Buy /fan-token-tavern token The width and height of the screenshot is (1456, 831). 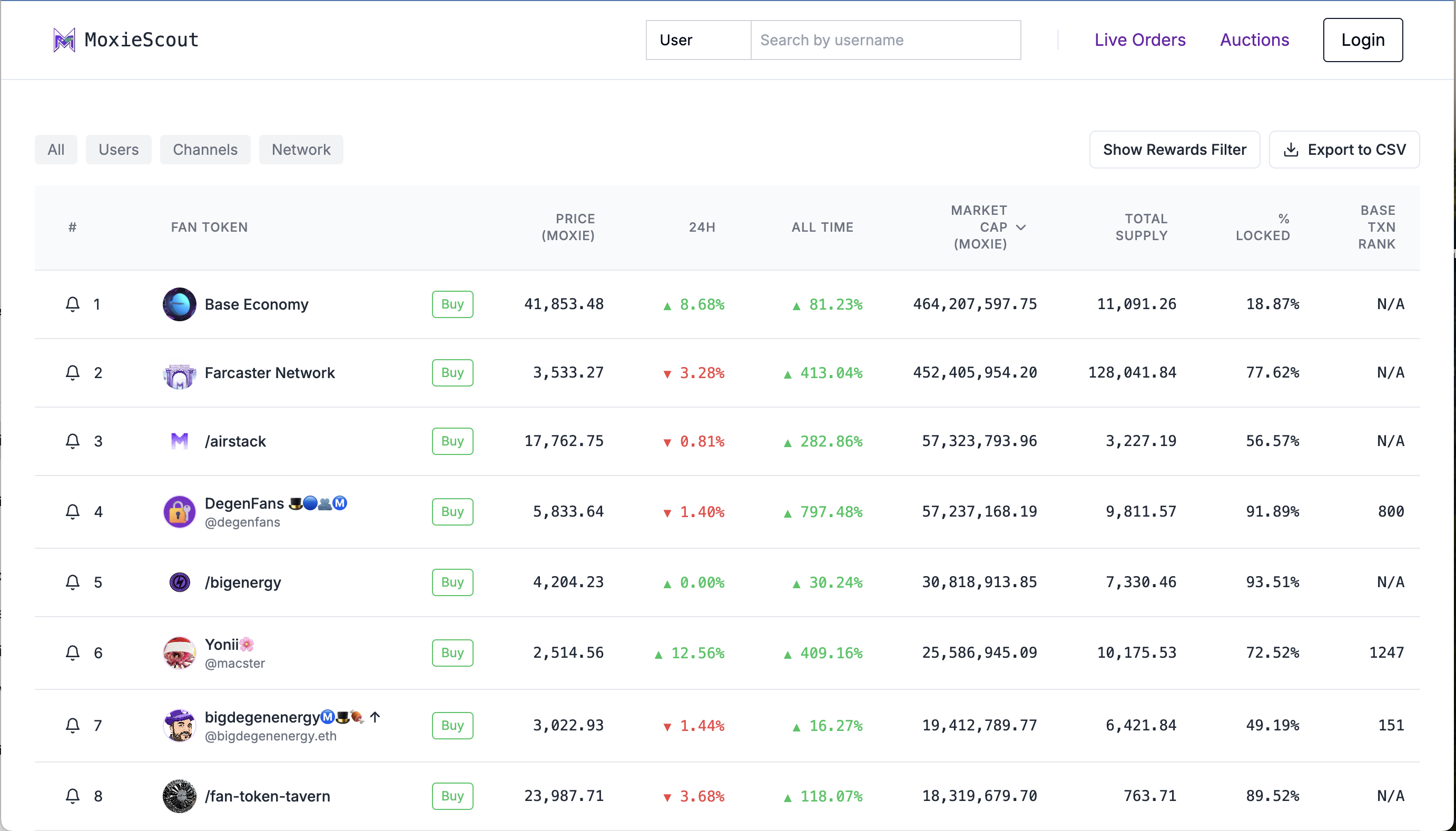pos(452,796)
